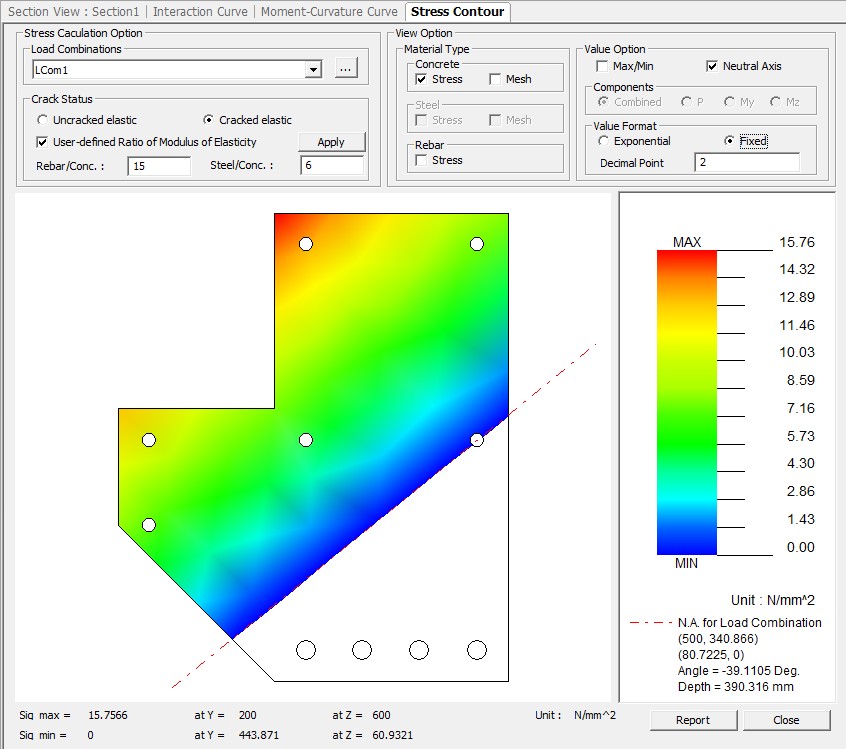Uncheck User-defined Ratio of Modulus of Elasticity
Screen dimensions: 846x749
pos(42,142)
